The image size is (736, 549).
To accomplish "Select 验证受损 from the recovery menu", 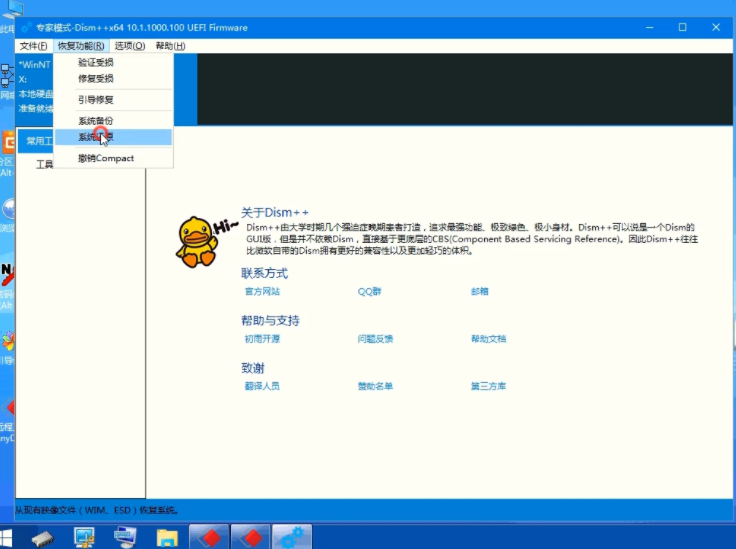I will (96, 63).
